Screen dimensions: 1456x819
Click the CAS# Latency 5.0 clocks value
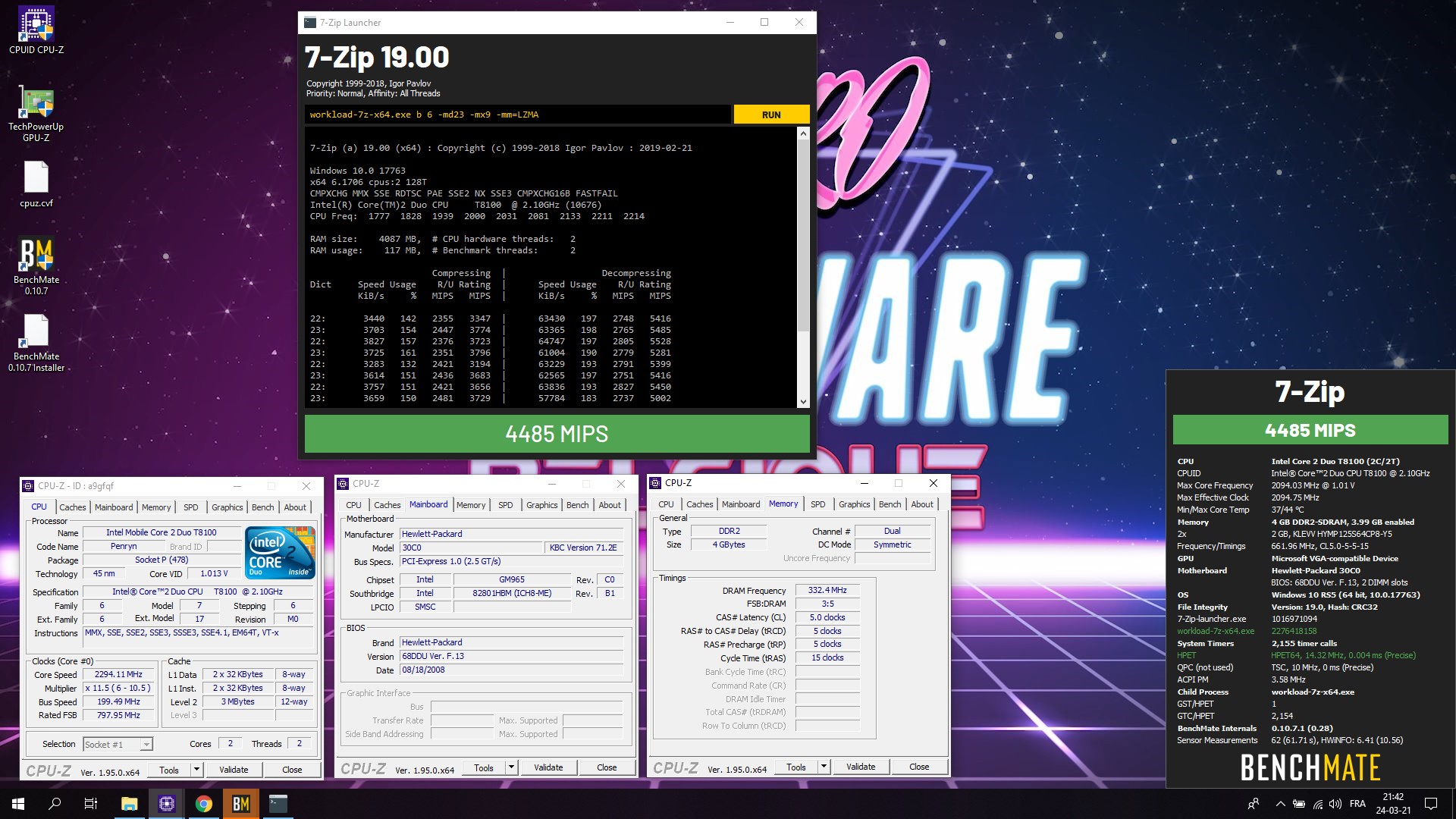coord(827,617)
